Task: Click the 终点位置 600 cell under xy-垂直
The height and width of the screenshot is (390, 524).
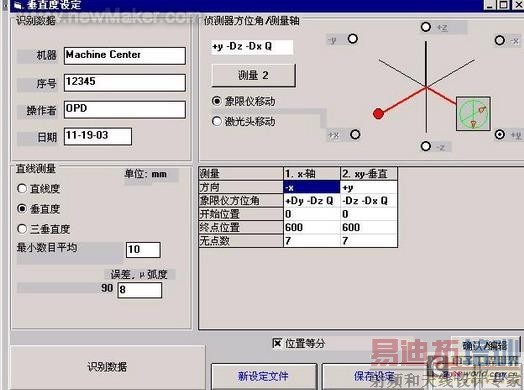Action: 369,227
